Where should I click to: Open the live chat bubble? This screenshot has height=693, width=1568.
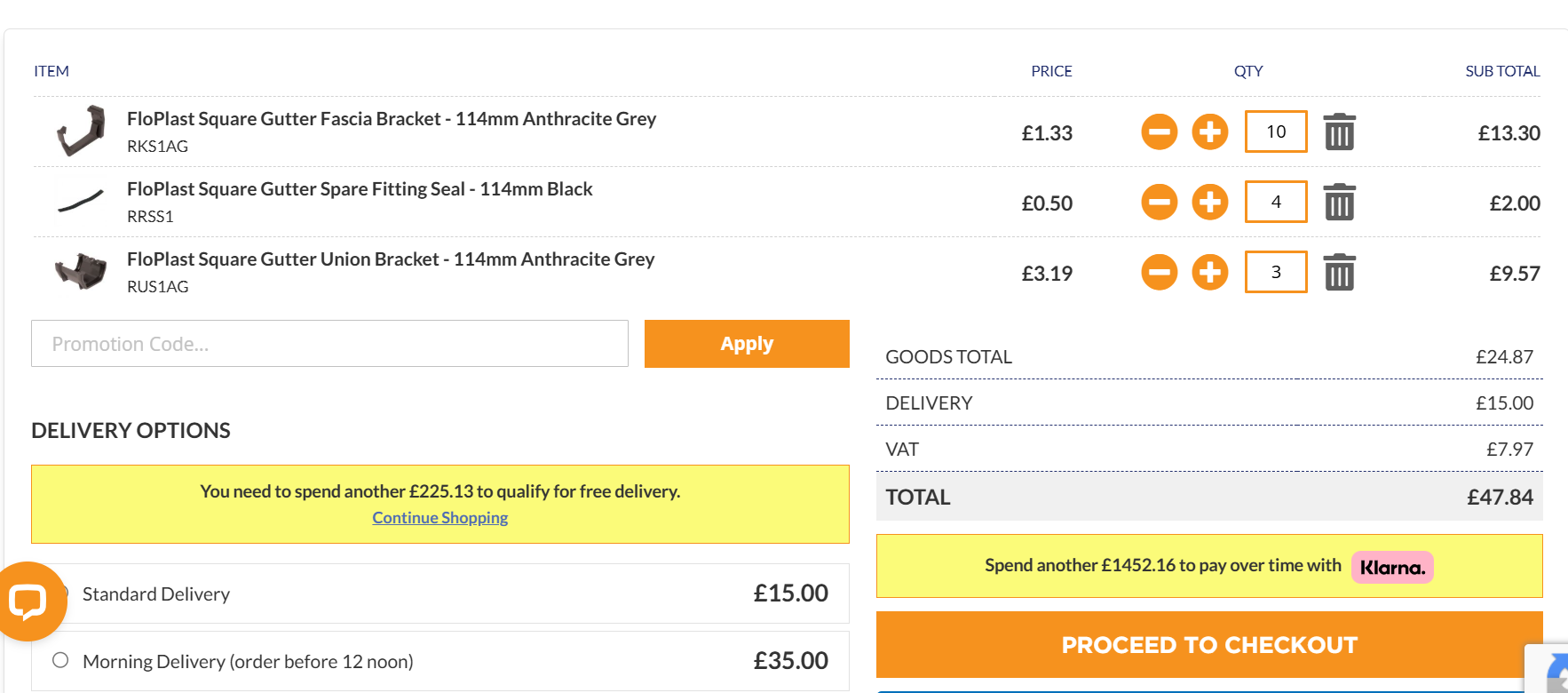(28, 601)
